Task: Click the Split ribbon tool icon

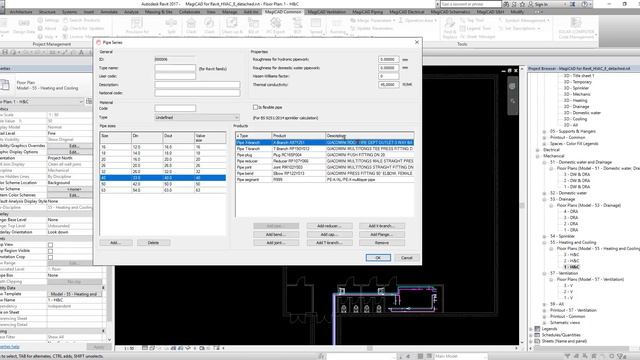Action: click(x=171, y=26)
